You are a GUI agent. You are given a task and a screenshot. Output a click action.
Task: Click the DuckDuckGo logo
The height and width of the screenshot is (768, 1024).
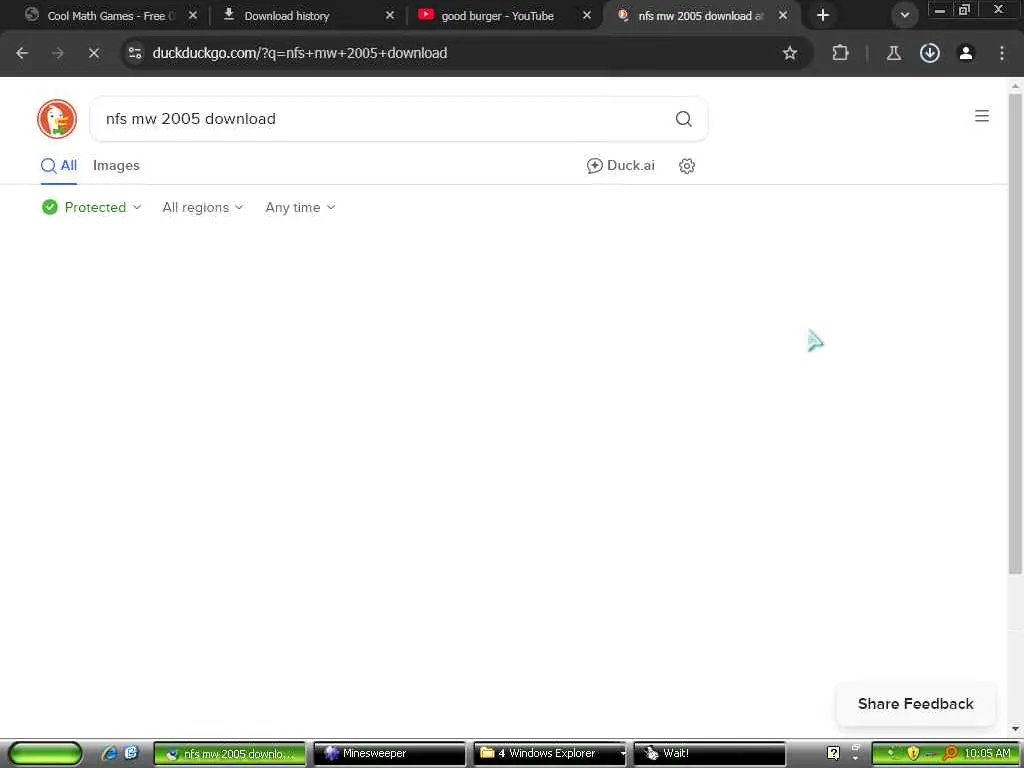click(x=57, y=119)
